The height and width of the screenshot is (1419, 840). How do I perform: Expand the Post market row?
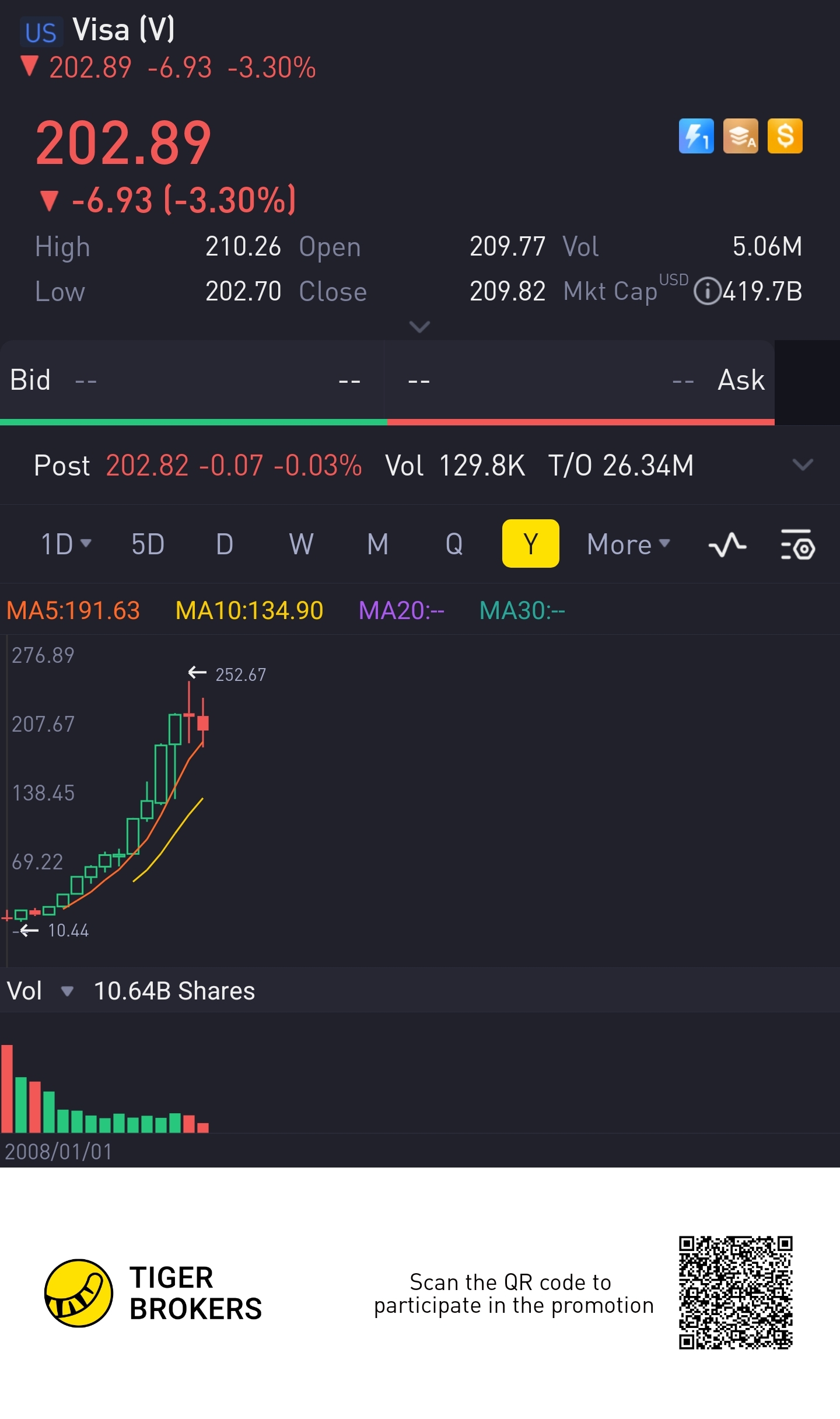pyautogui.click(x=803, y=465)
